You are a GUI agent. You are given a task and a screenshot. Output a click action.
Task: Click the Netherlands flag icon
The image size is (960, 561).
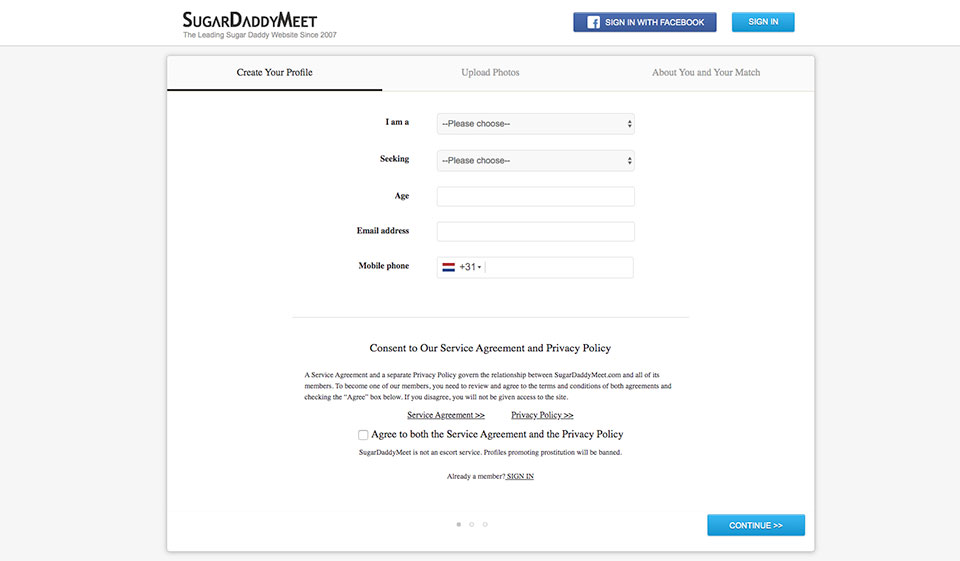point(449,267)
